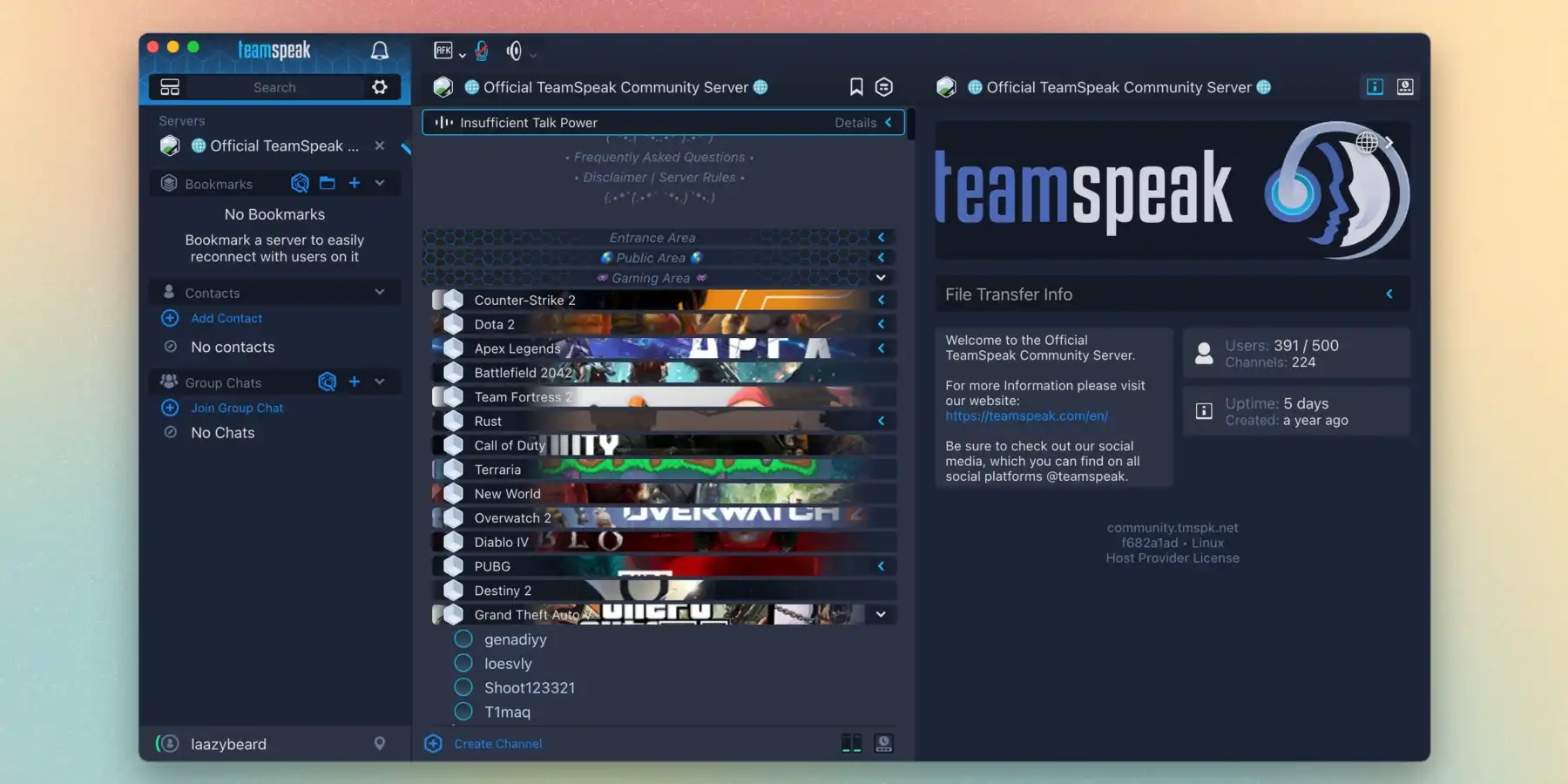This screenshot has height=784, width=1568.
Task: Click in the Search field
Action: tap(274, 87)
